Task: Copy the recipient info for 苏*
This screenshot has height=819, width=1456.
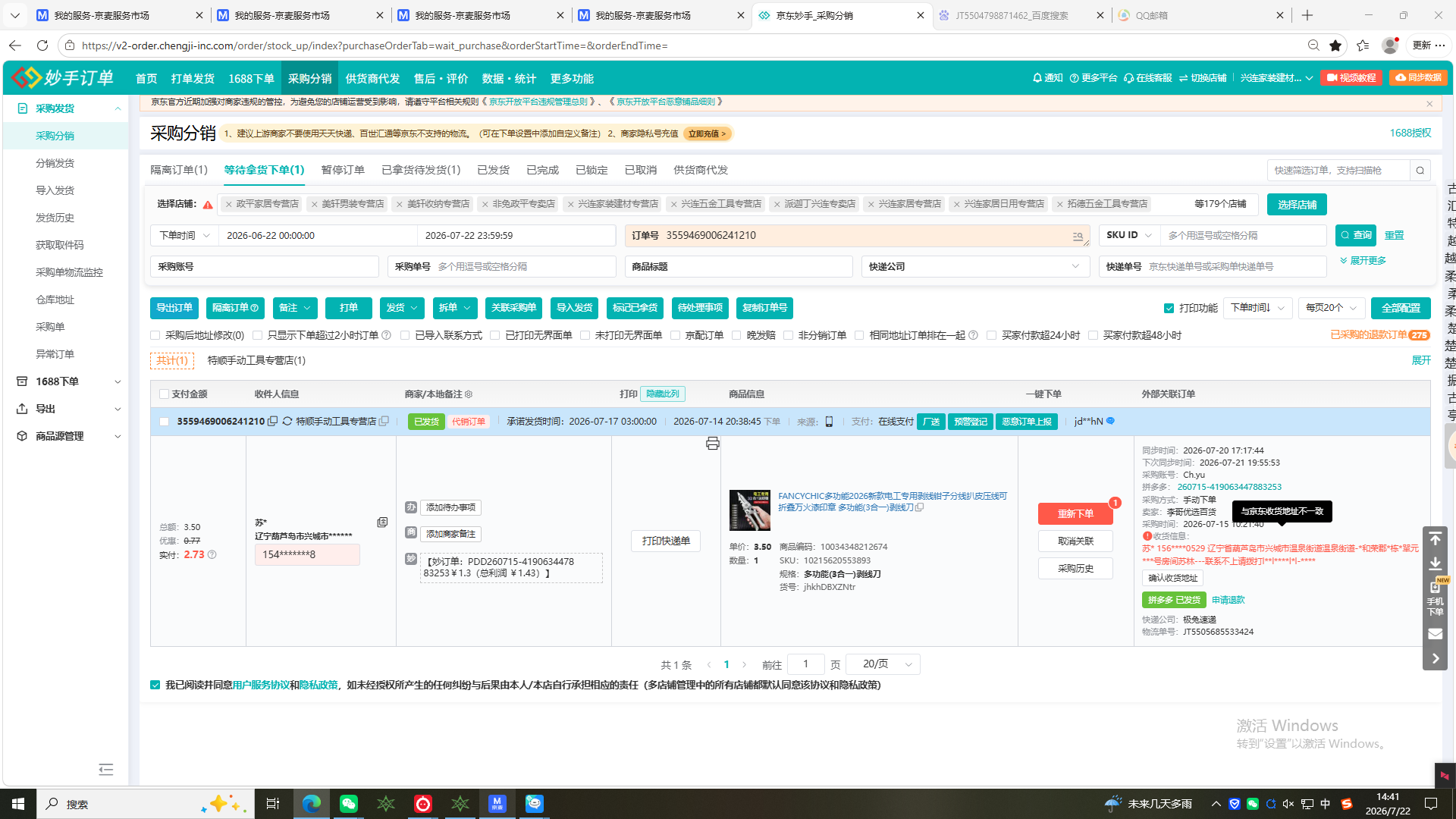Action: tap(382, 522)
